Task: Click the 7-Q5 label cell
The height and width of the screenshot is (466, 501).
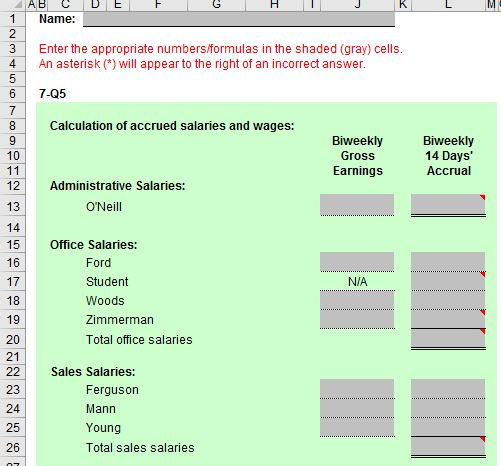Action: coord(52,94)
